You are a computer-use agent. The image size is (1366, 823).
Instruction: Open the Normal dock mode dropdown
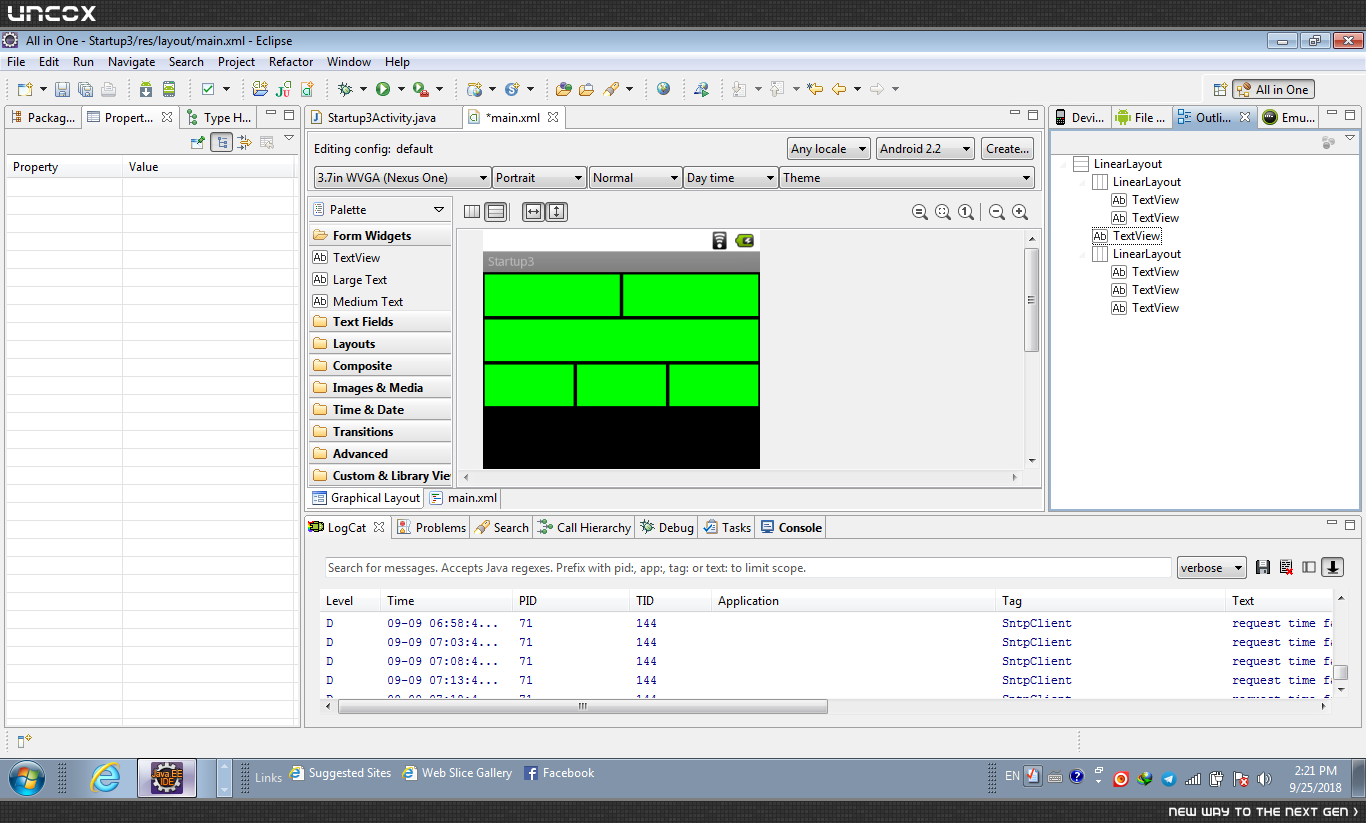pyautogui.click(x=636, y=178)
